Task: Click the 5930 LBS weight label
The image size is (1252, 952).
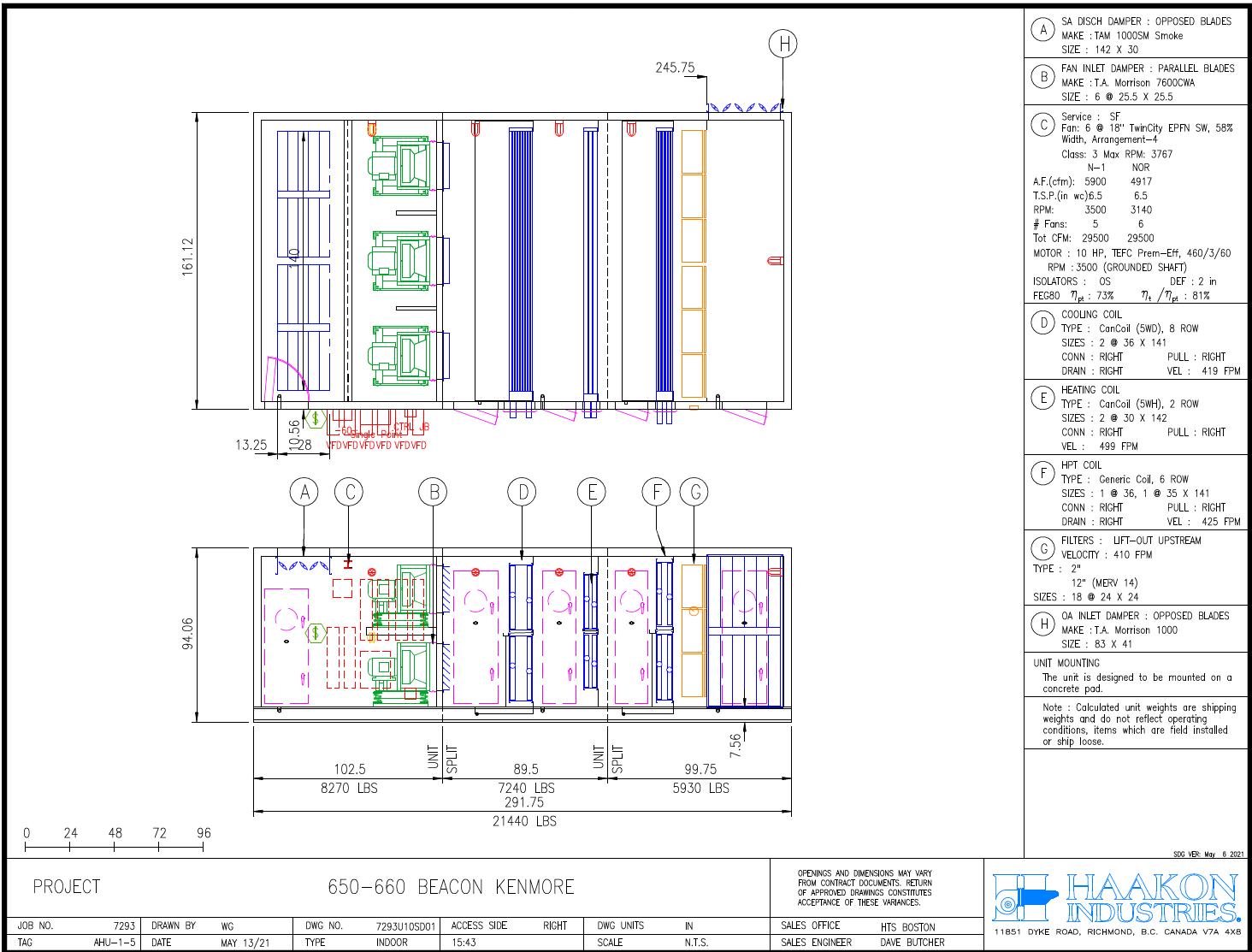Action: (700, 788)
